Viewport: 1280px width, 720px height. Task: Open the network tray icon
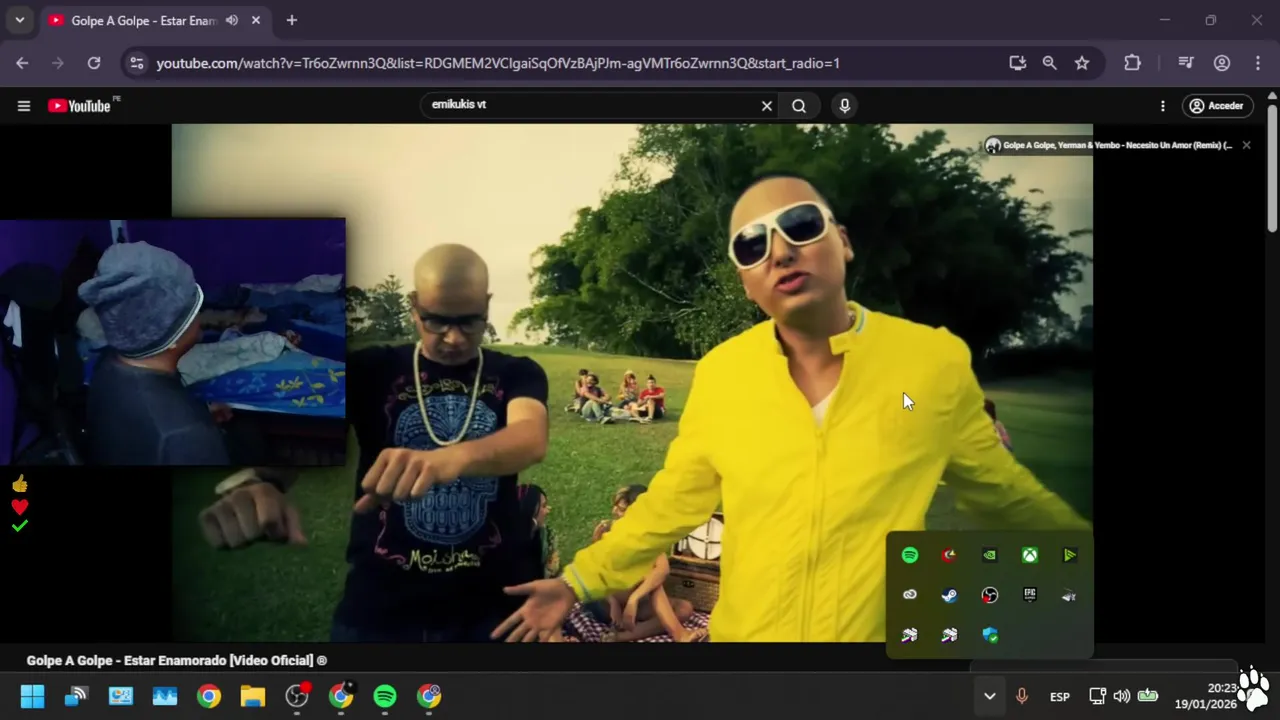click(x=1097, y=696)
